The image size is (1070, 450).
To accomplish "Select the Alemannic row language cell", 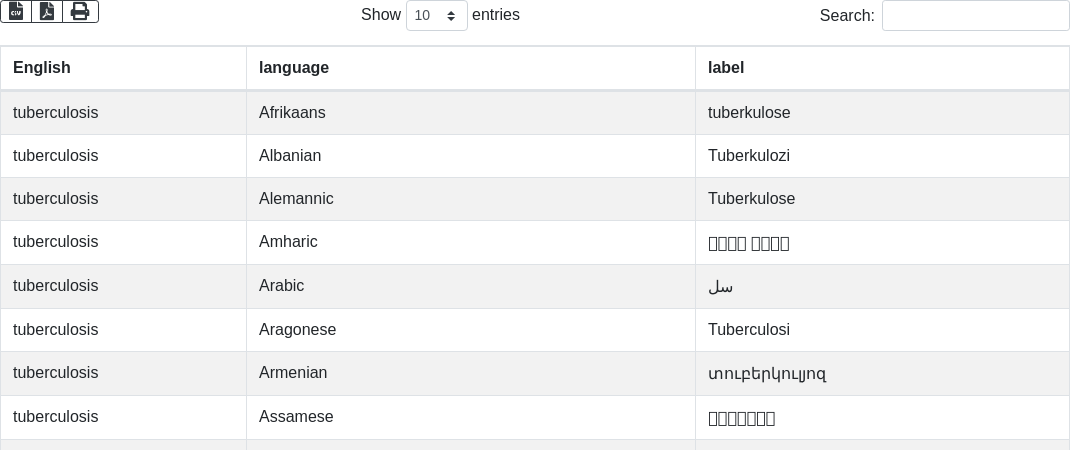I will coord(296,199).
